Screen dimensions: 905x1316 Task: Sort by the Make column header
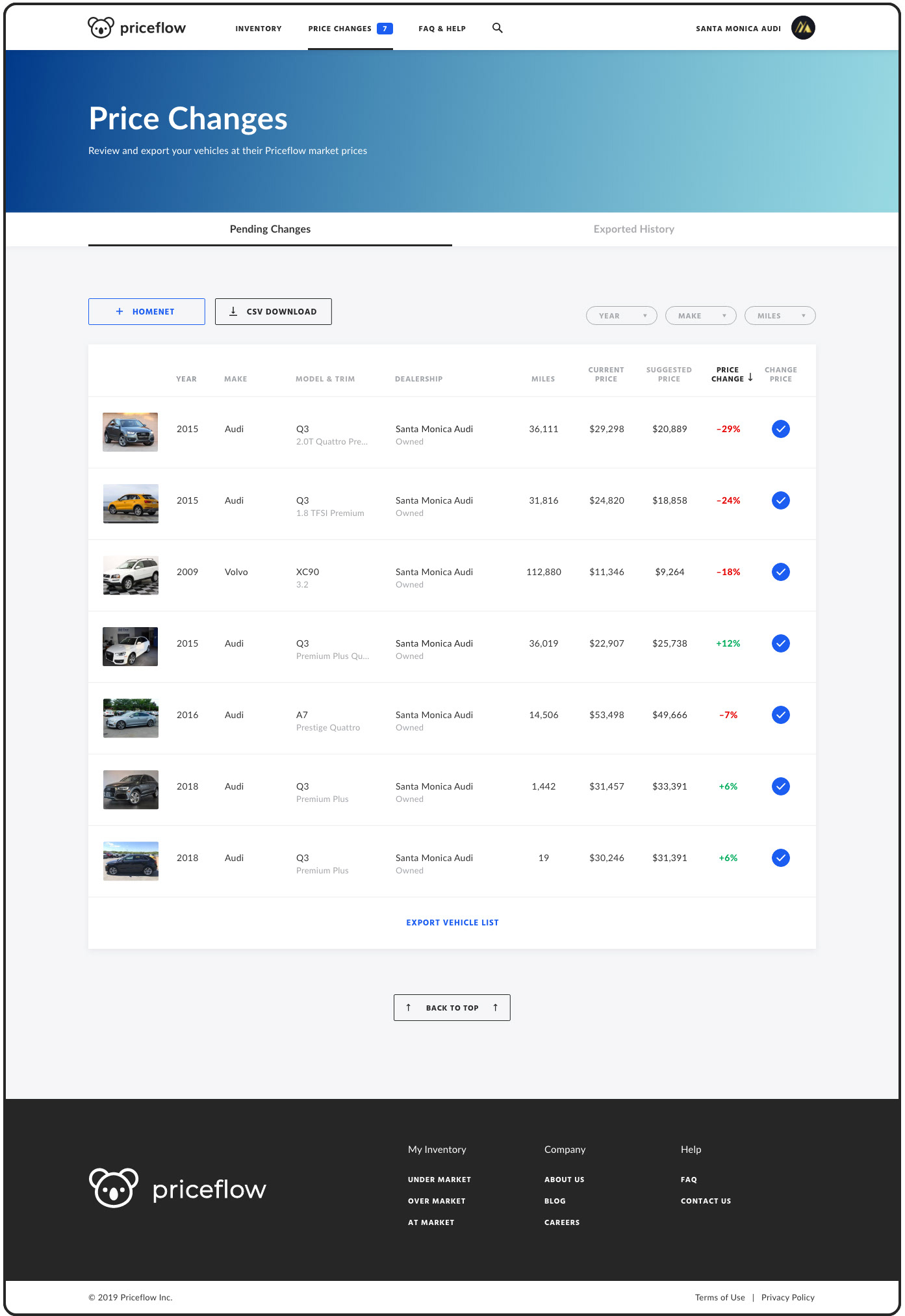(236, 379)
